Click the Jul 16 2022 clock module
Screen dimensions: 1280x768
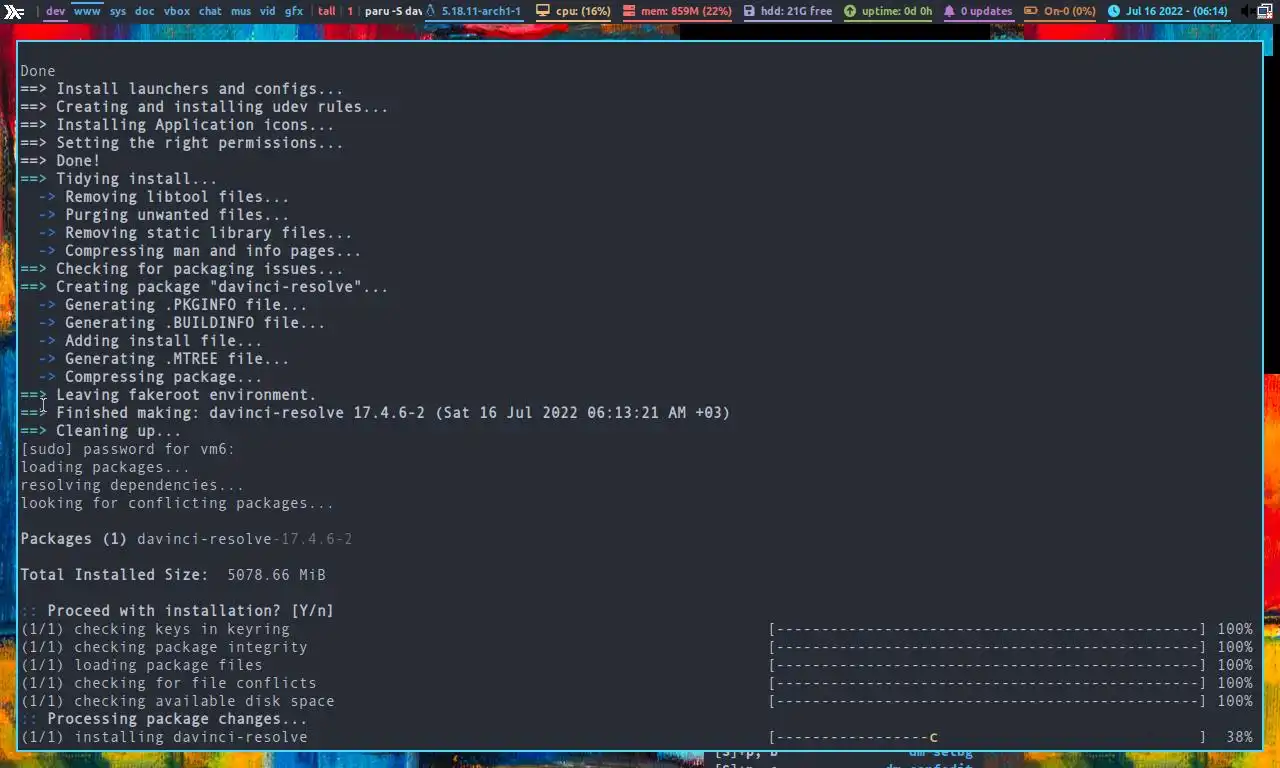[1168, 12]
